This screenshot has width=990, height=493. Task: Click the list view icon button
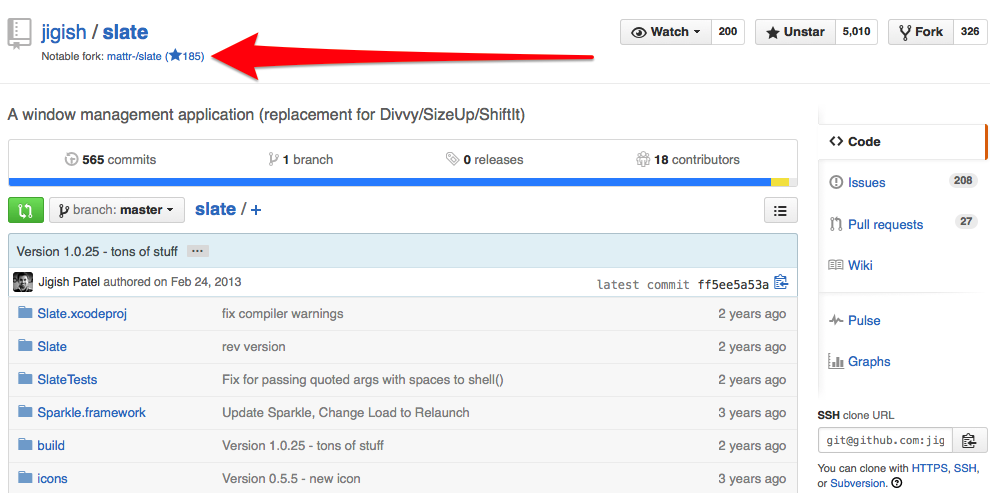pyautogui.click(x=780, y=210)
